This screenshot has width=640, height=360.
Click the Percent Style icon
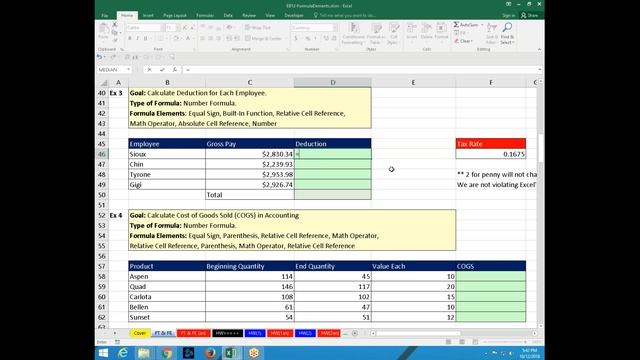point(308,38)
